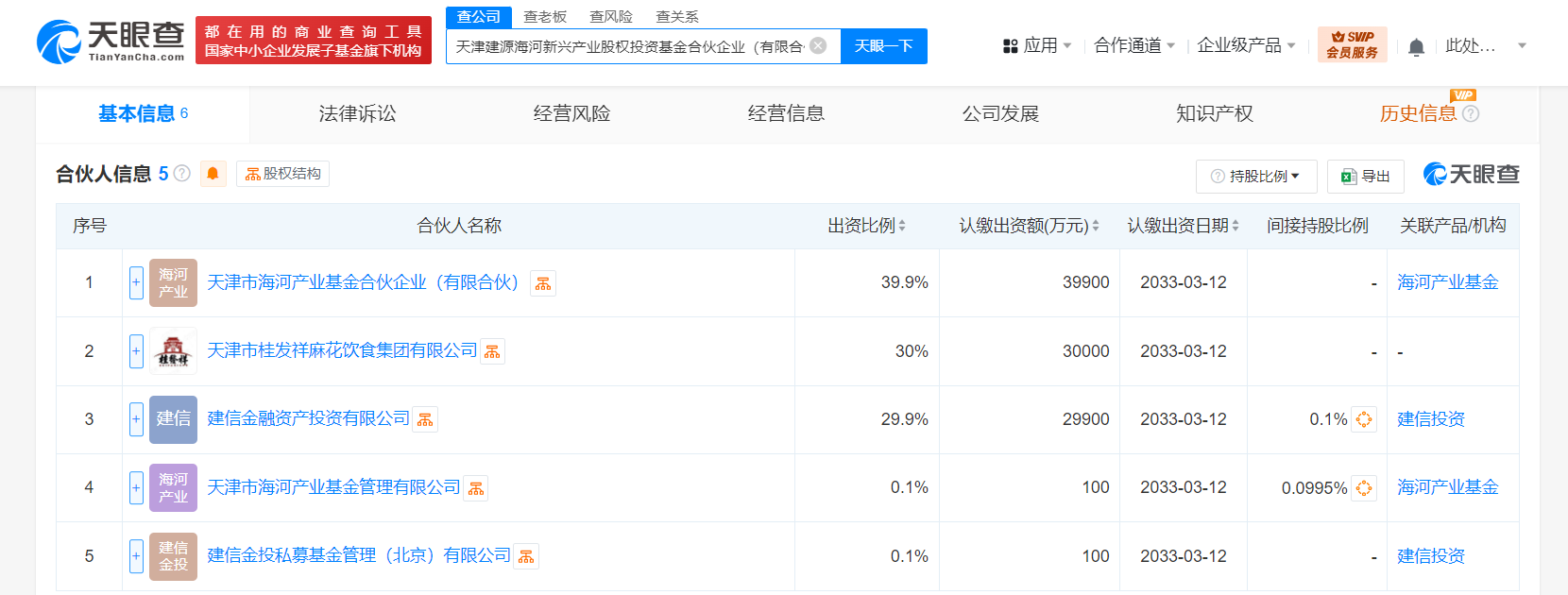Expand row 3 建信金融资产 details
The image size is (1568, 595).
[136, 419]
